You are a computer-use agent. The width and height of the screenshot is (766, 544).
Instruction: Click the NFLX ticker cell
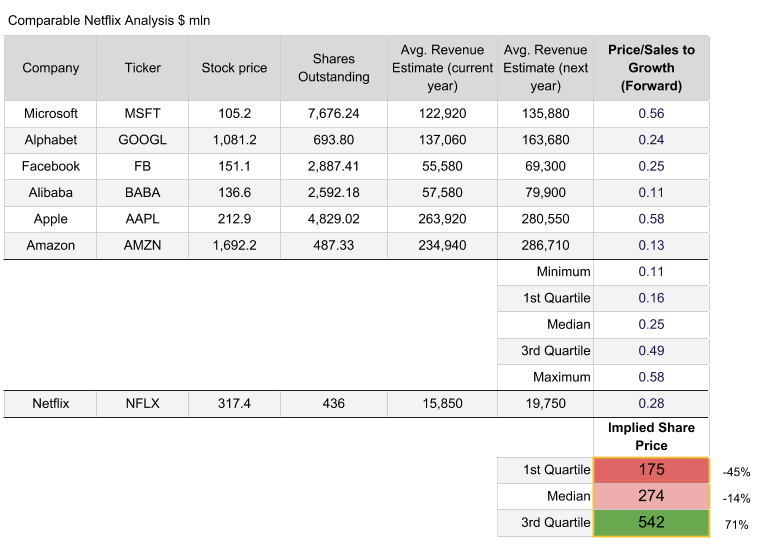point(142,404)
